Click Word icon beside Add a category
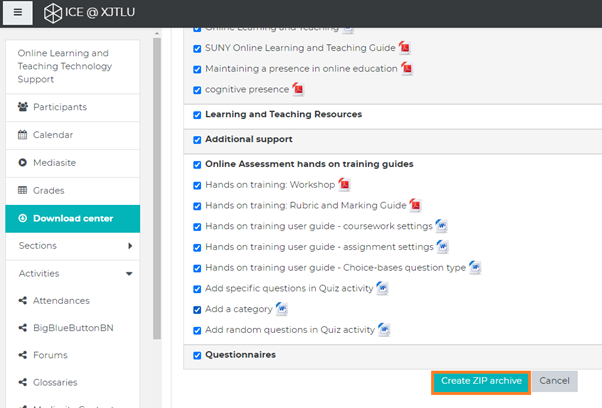Viewport: 602px width, 408px height. point(282,309)
